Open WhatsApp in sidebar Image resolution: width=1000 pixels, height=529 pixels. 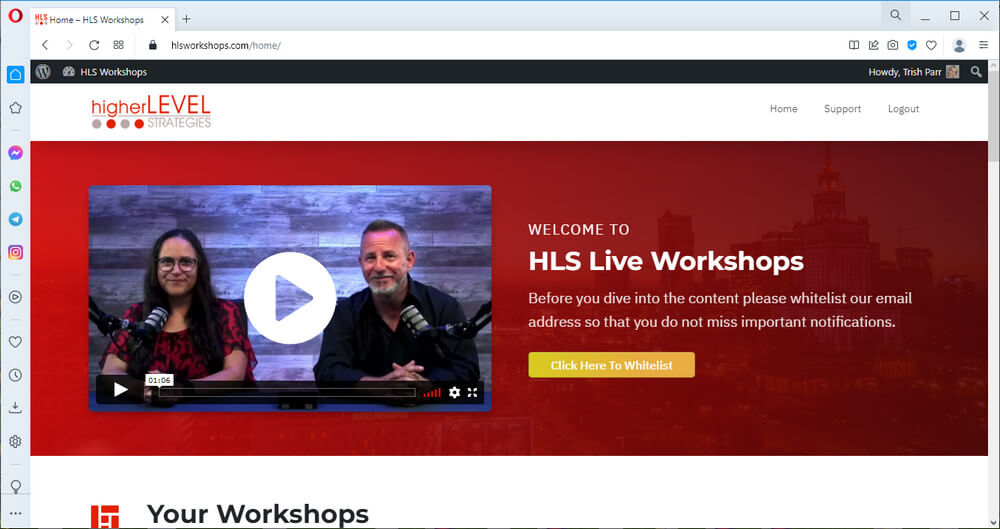click(x=15, y=186)
